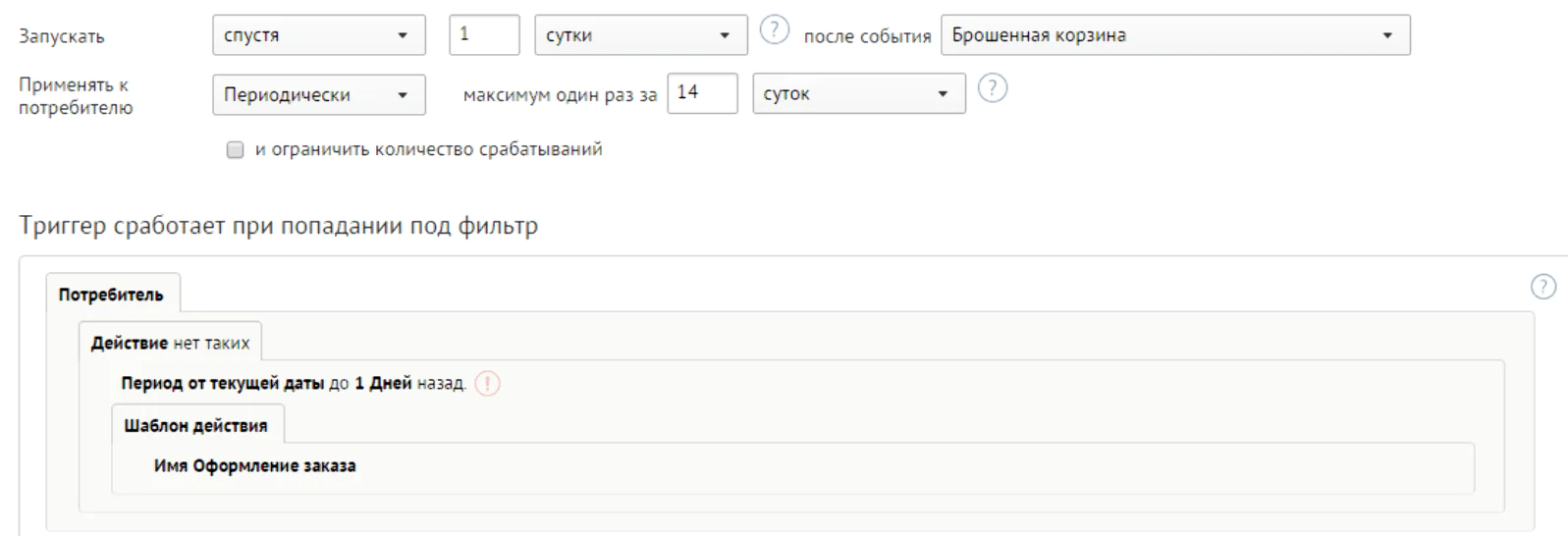Select the 'Действие нет таких' tab

pos(171,343)
